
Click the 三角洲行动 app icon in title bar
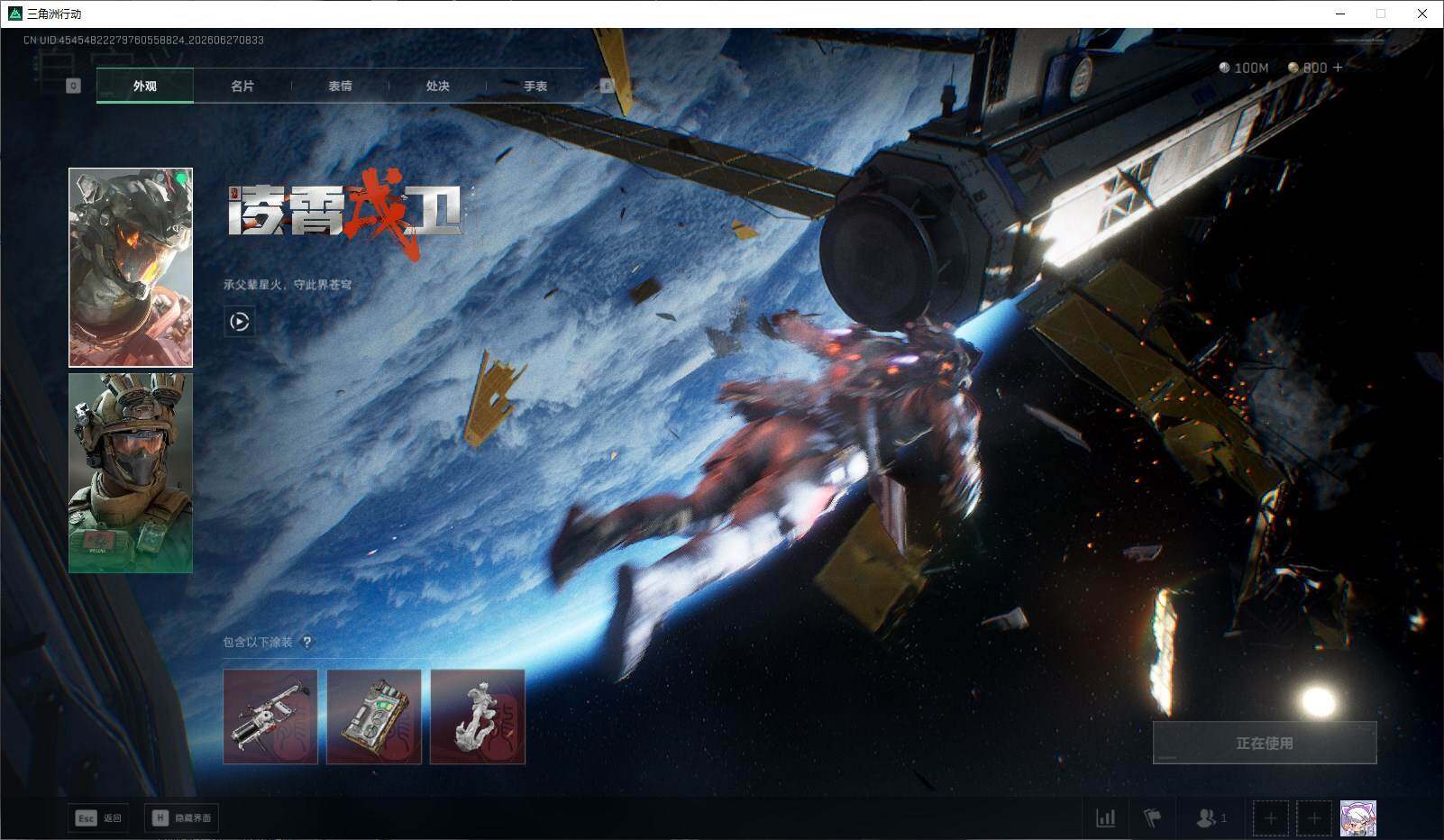[x=14, y=14]
